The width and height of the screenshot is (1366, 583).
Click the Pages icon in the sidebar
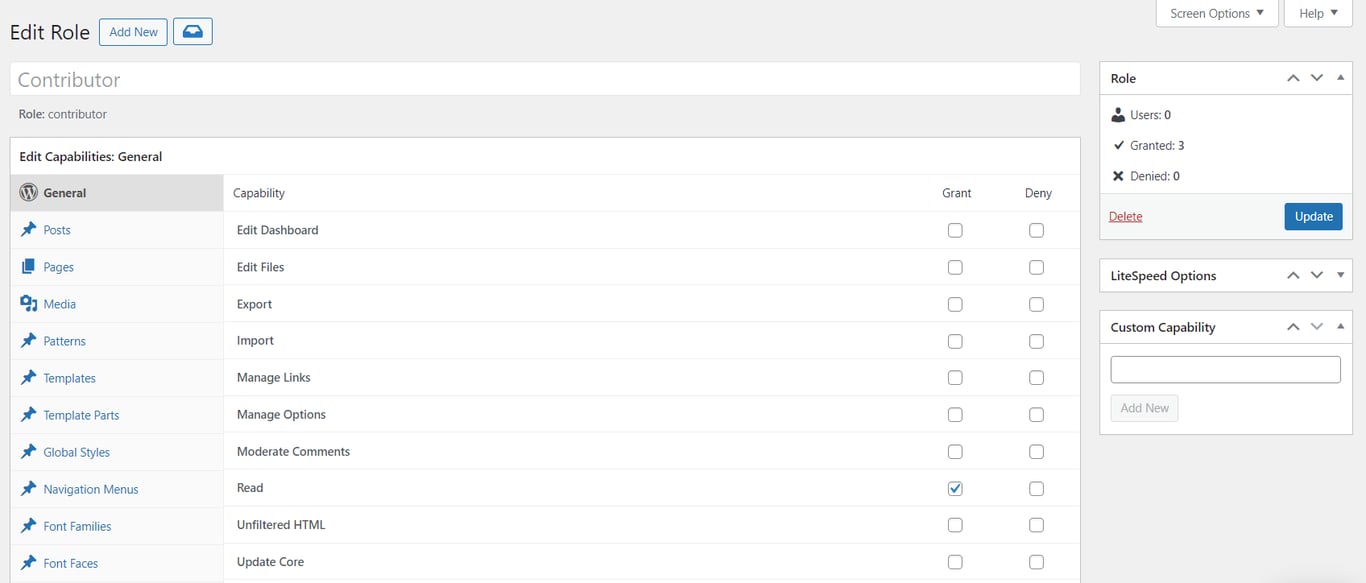pos(29,266)
